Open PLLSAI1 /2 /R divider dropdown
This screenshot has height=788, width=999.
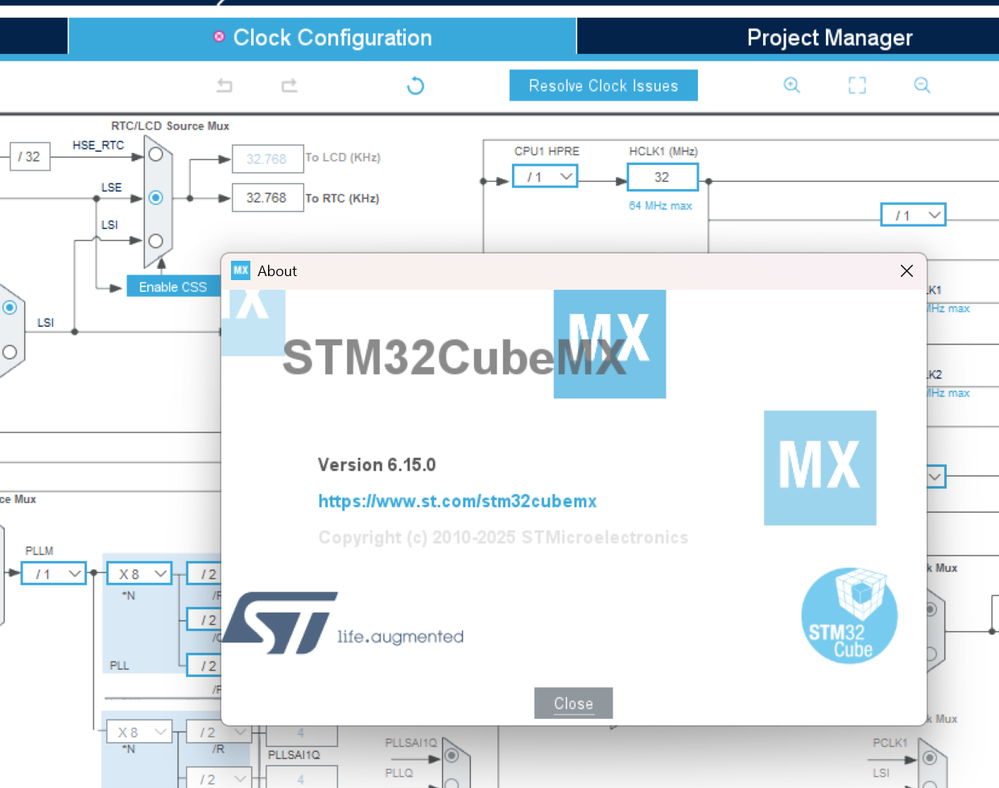pyautogui.click(x=219, y=732)
